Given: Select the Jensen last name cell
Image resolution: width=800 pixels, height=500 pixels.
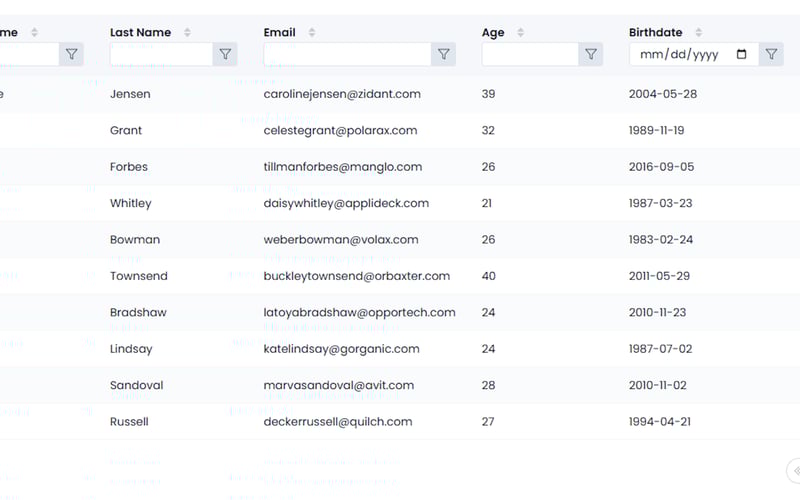Looking at the screenshot, I should coord(130,94).
